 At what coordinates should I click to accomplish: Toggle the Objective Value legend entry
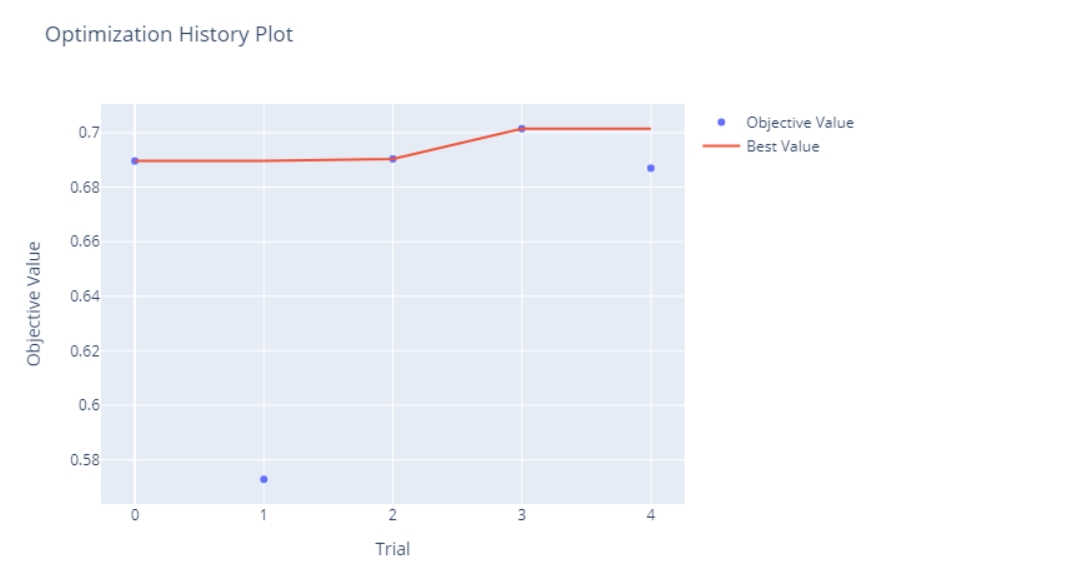[x=799, y=122]
